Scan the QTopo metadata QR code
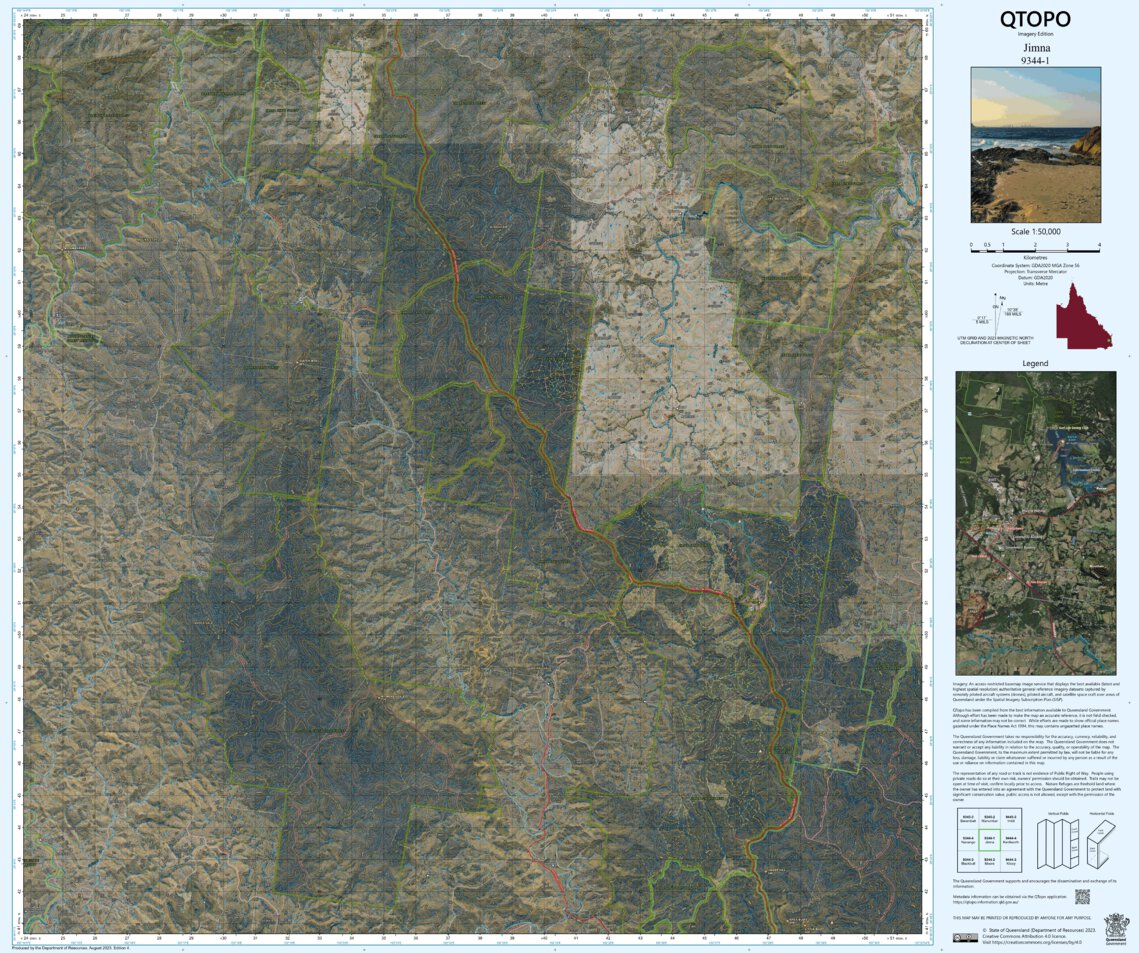 (1082, 897)
